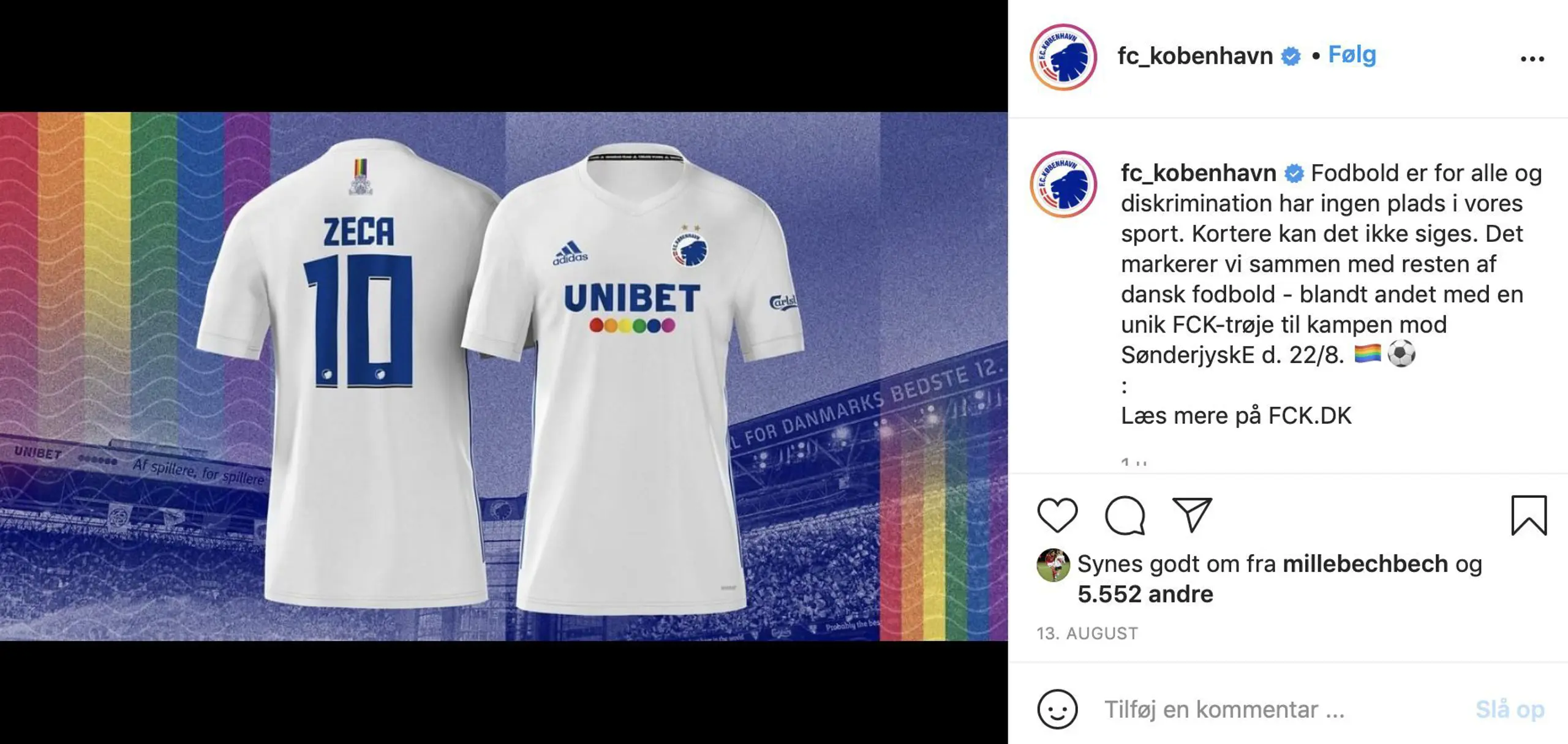Screen dimensions: 1568x744
Task: Open the emoji picker smiley icon
Action: click(x=1057, y=709)
